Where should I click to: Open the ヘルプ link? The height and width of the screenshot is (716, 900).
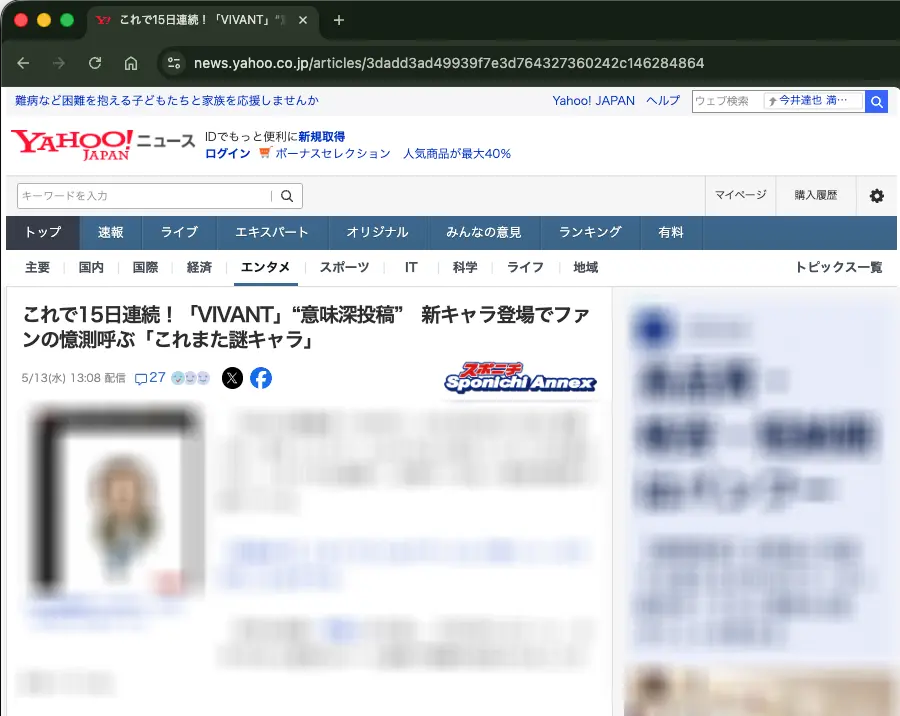[663, 101]
